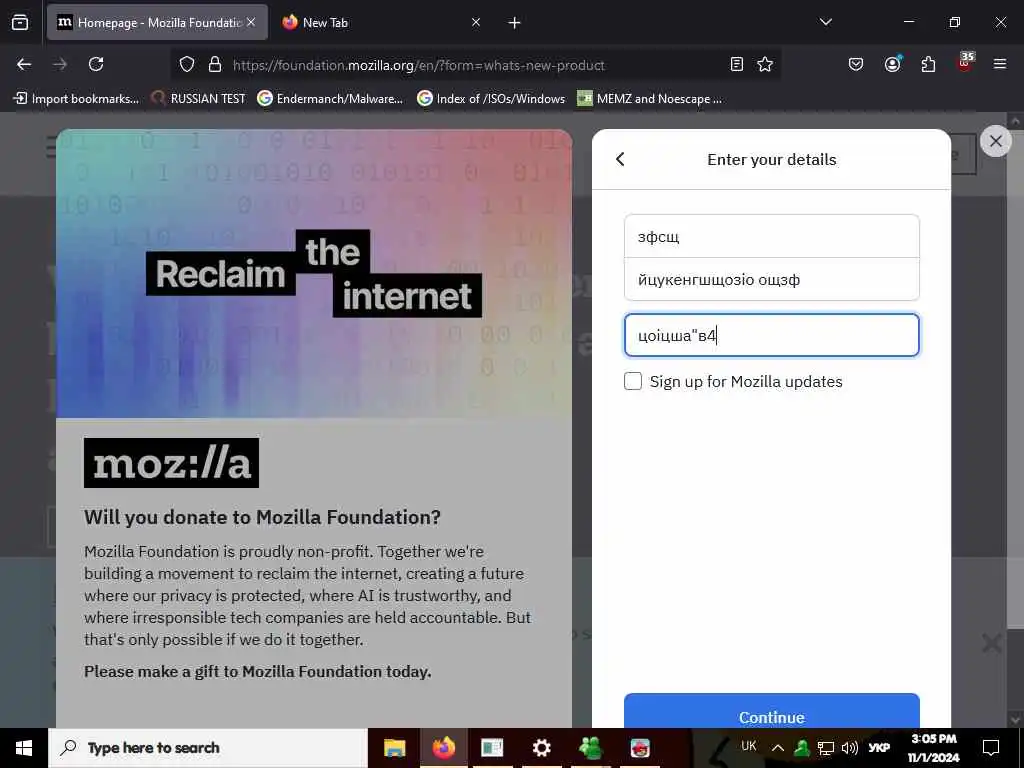Viewport: 1024px width, 768px height.
Task: Open Endermanch/Malware bookmark
Action: 330,99
